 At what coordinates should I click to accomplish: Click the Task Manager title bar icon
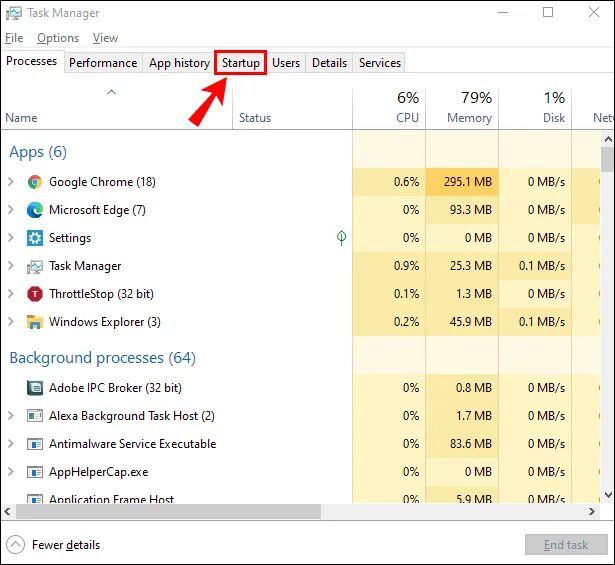click(14, 13)
